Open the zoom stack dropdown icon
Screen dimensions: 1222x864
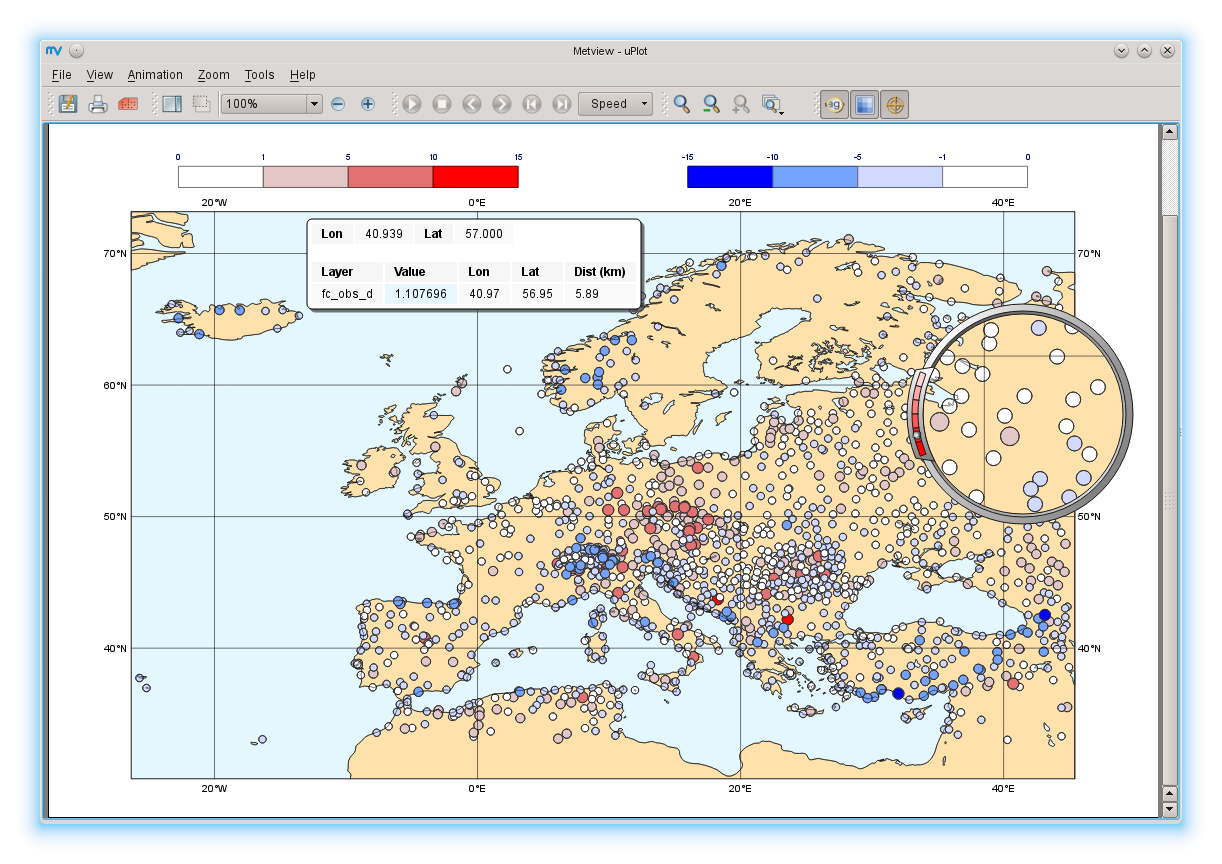pos(772,103)
